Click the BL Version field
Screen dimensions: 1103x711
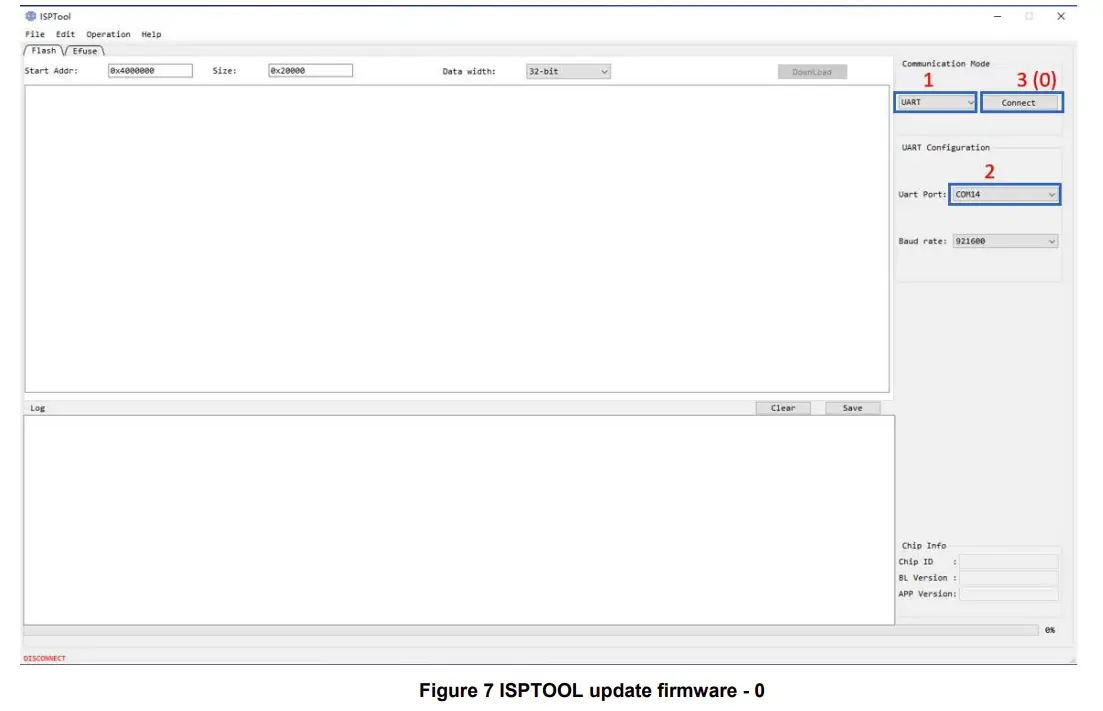1009,578
